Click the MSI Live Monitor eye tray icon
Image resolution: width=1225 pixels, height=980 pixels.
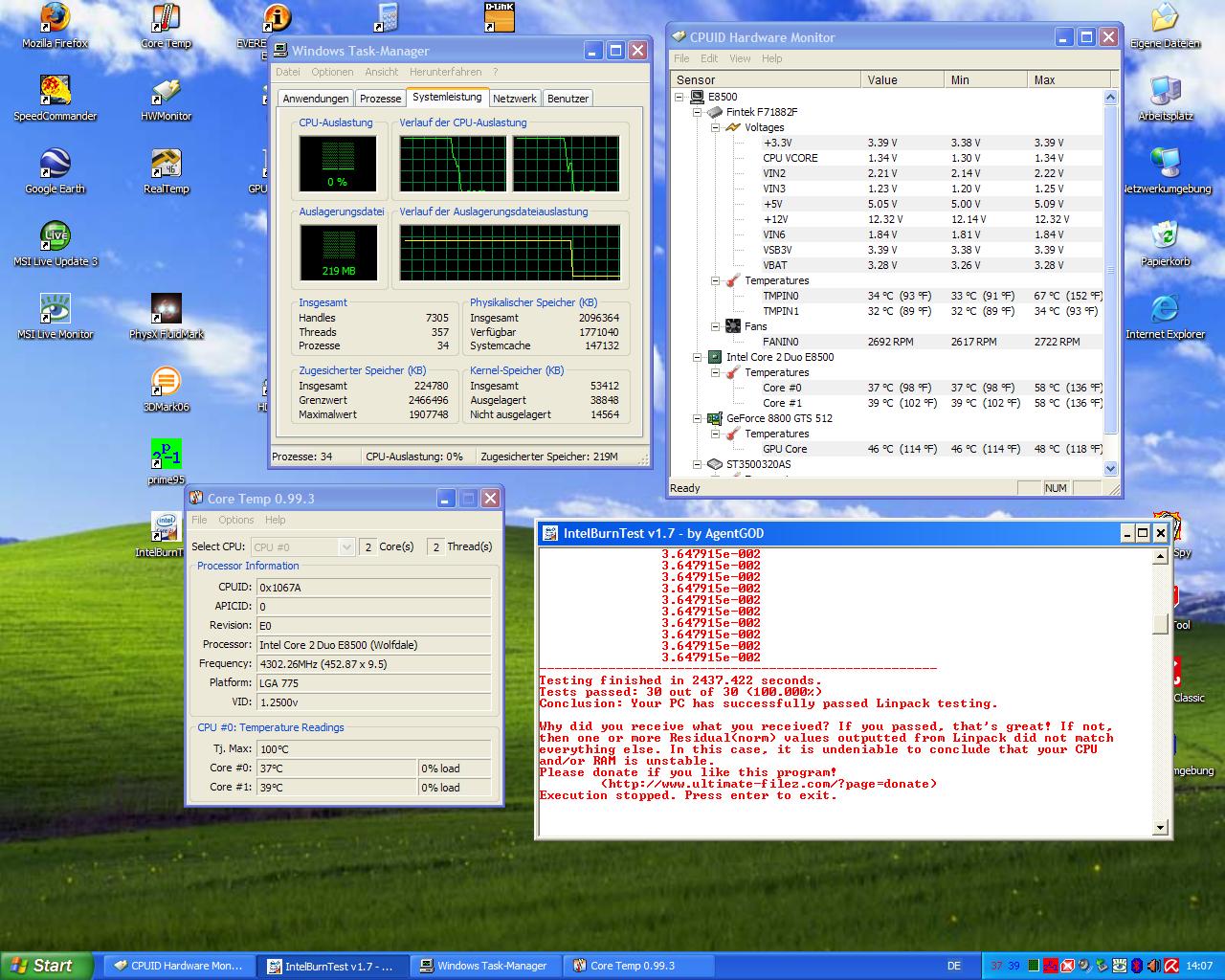(x=1120, y=966)
